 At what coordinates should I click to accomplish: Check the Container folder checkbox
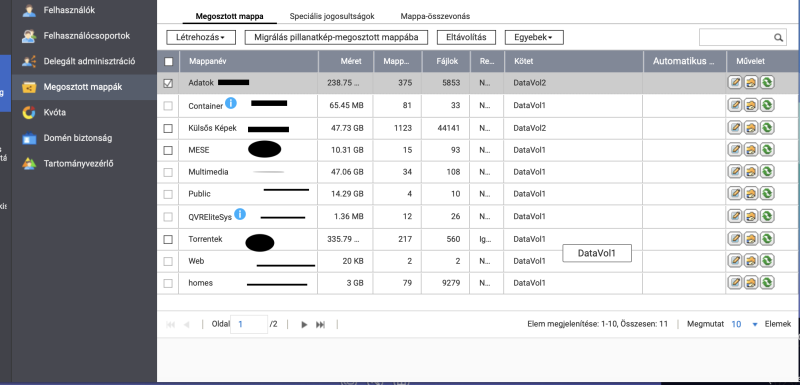(x=168, y=106)
